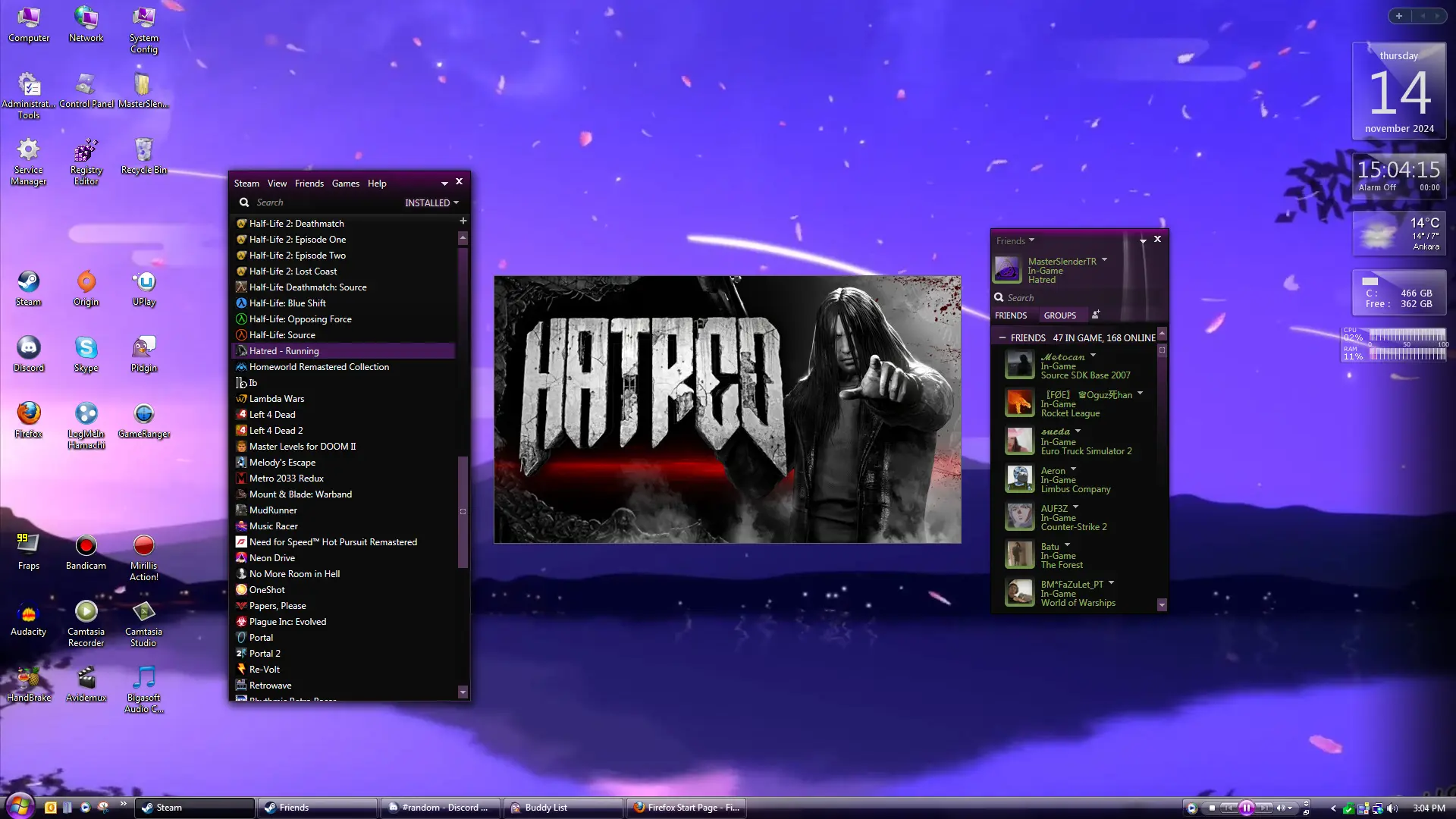The image size is (1456, 819).
Task: Open the Firefox Start Page taskbar button
Action: (x=686, y=808)
